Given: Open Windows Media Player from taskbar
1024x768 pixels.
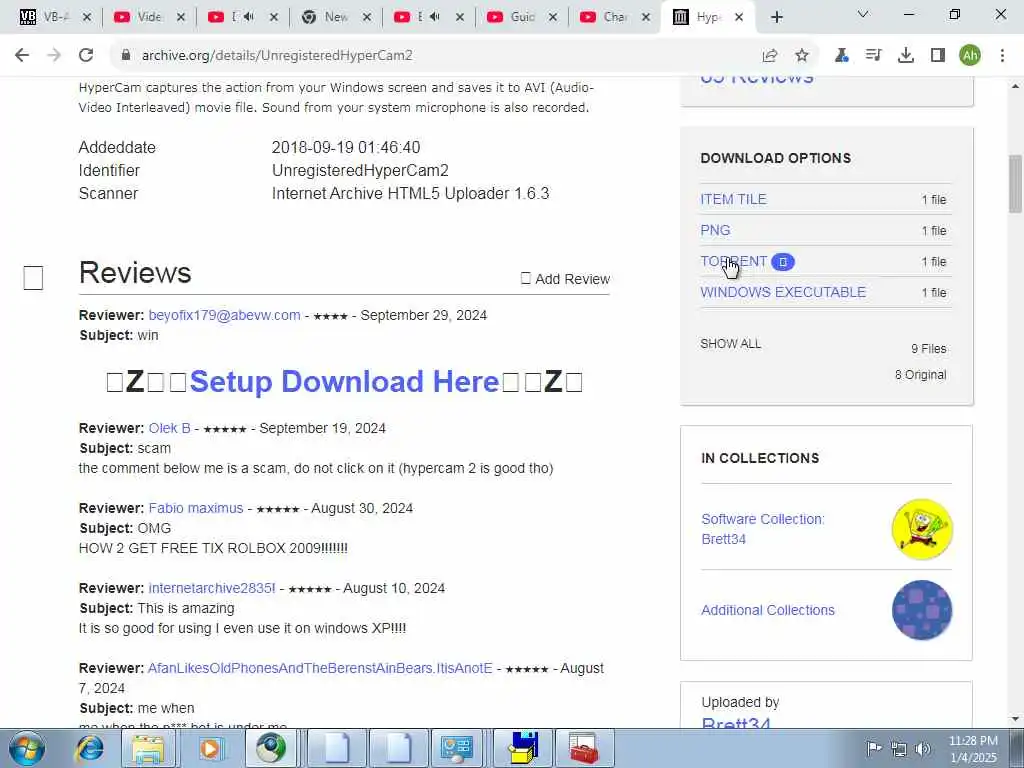Looking at the screenshot, I should pyautogui.click(x=210, y=748).
